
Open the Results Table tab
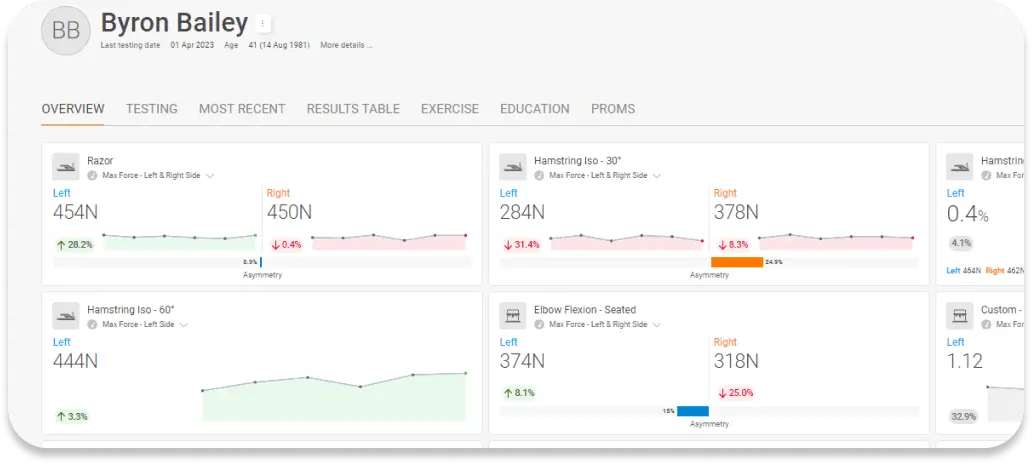tap(353, 109)
